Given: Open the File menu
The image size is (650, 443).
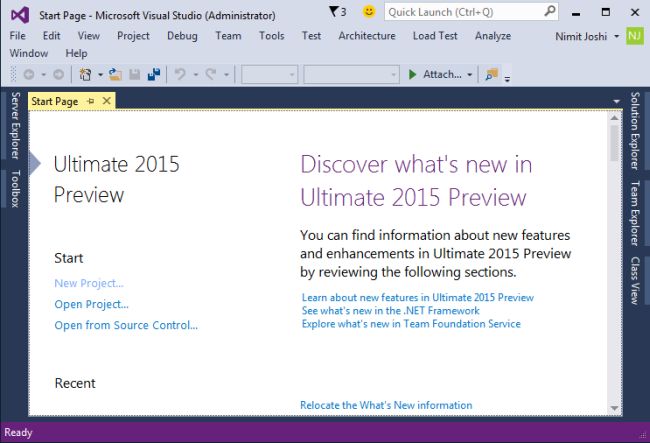Looking at the screenshot, I should click(17, 36).
